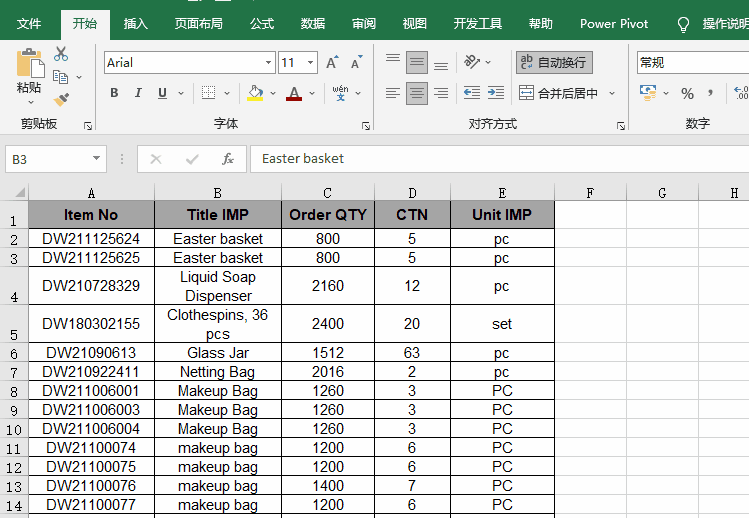
Task: Toggle 自动换行 wrap text
Action: click(554, 63)
